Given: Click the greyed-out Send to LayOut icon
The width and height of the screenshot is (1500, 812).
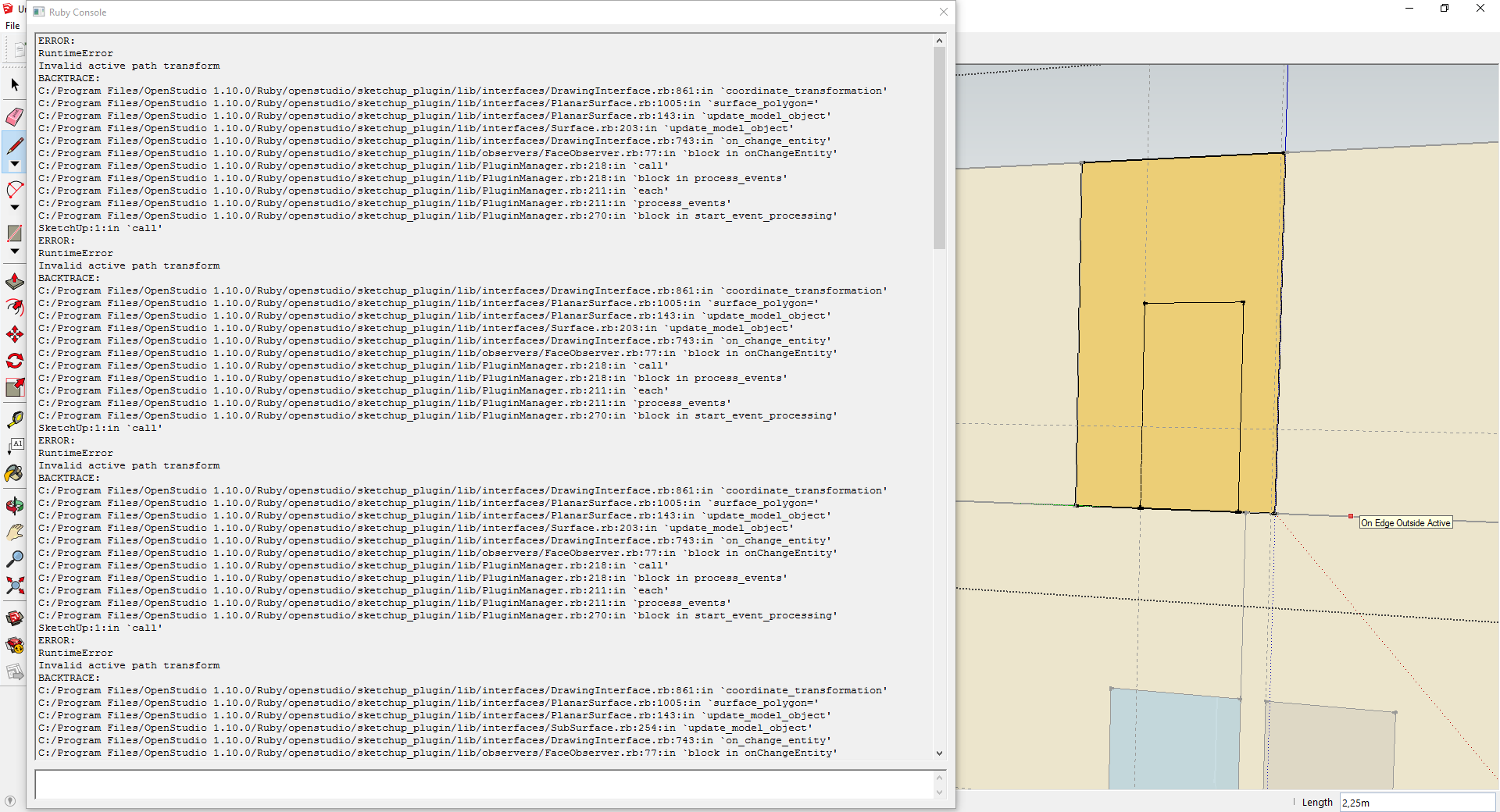Looking at the screenshot, I should coord(14,671).
